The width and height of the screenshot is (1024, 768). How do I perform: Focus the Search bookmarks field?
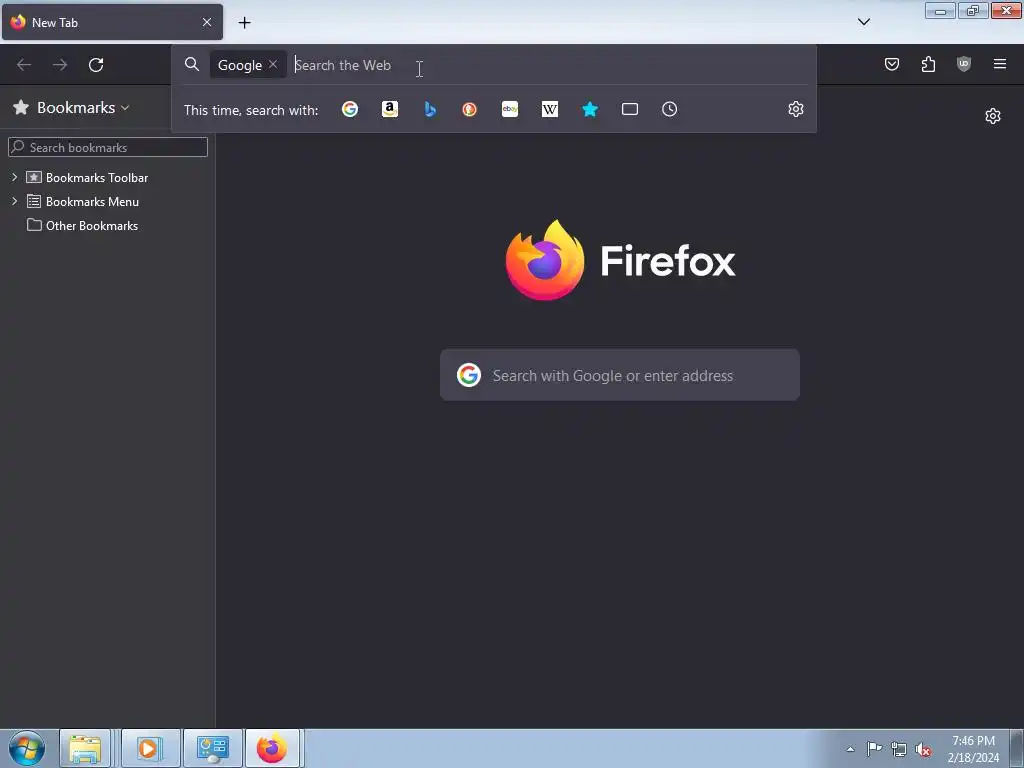[x=108, y=147]
